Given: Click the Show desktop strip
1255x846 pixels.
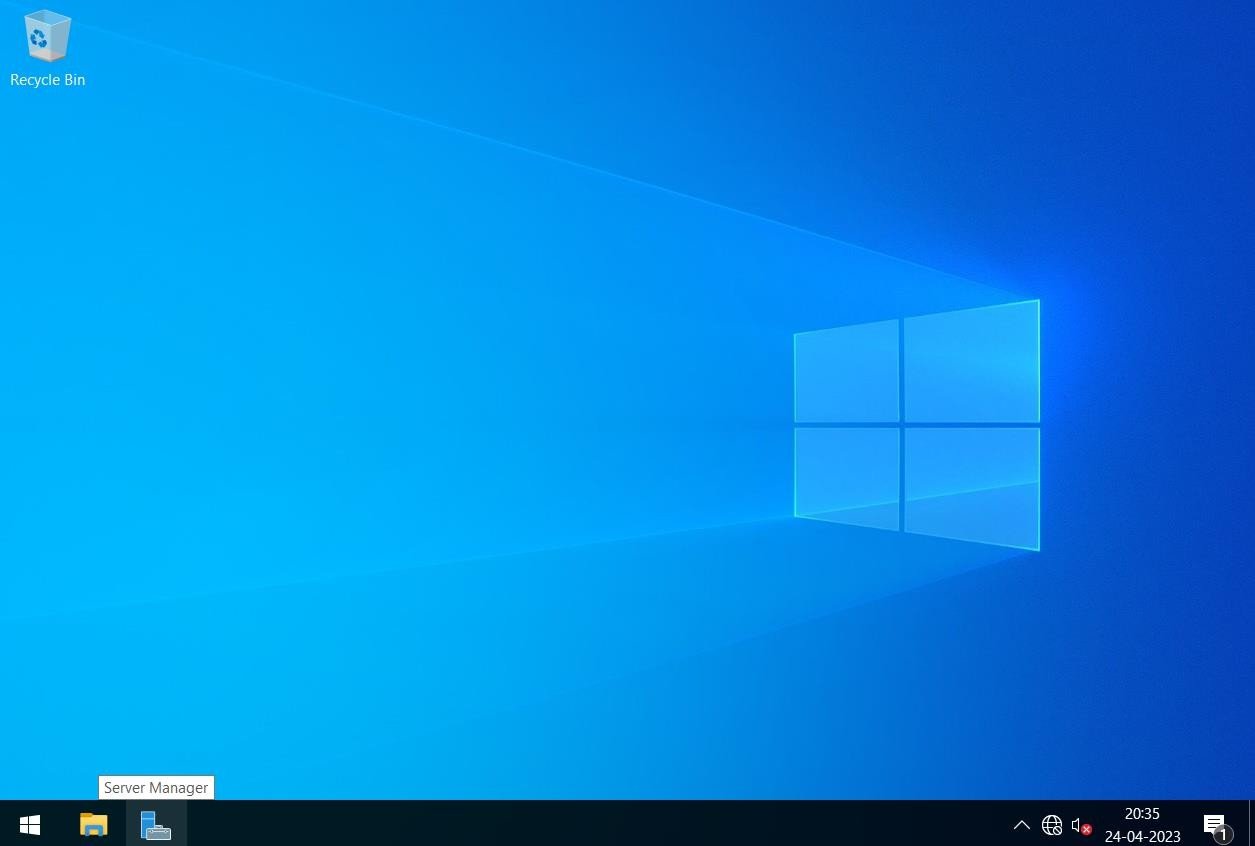Looking at the screenshot, I should [x=1251, y=824].
